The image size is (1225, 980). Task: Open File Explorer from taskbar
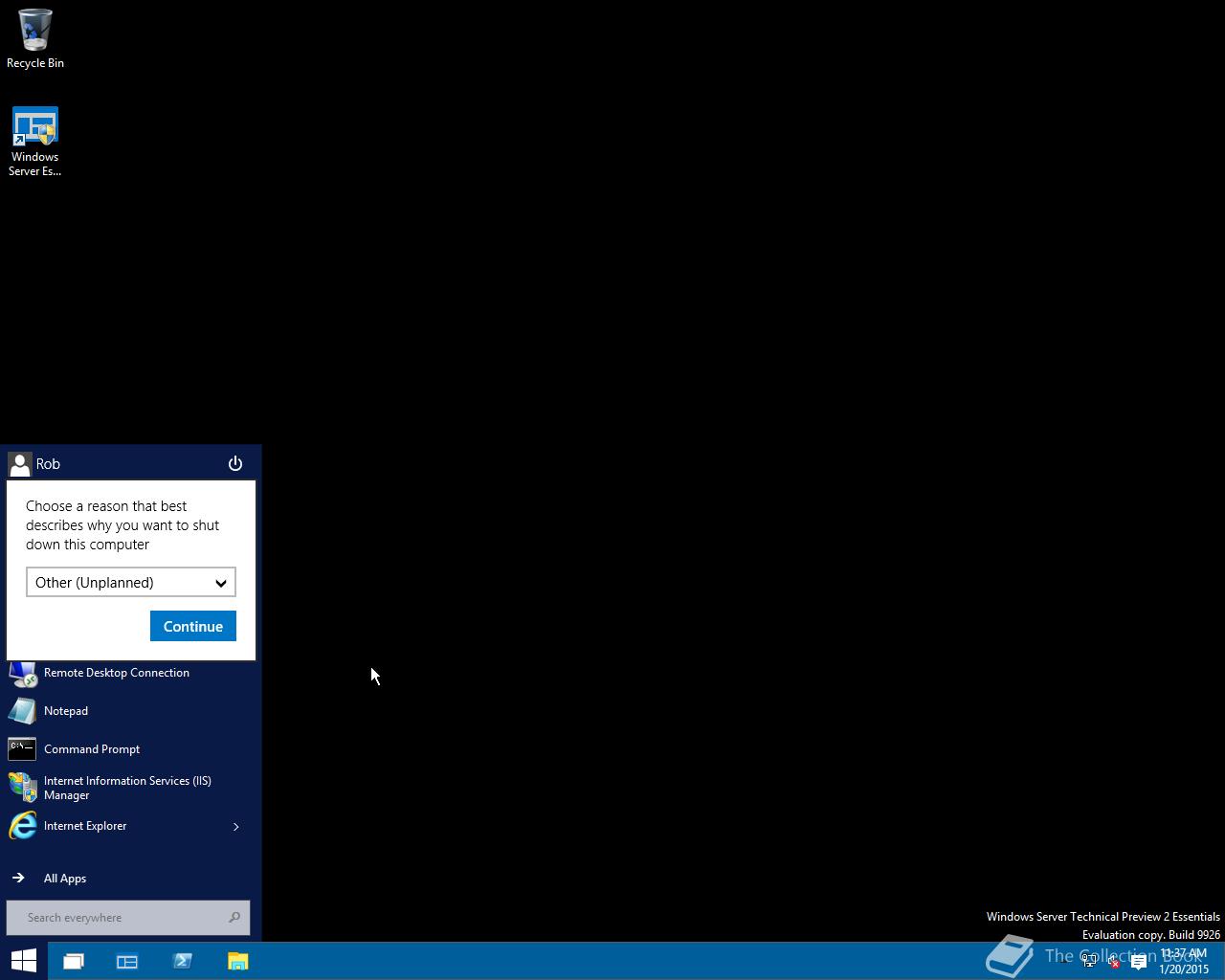(x=238, y=961)
